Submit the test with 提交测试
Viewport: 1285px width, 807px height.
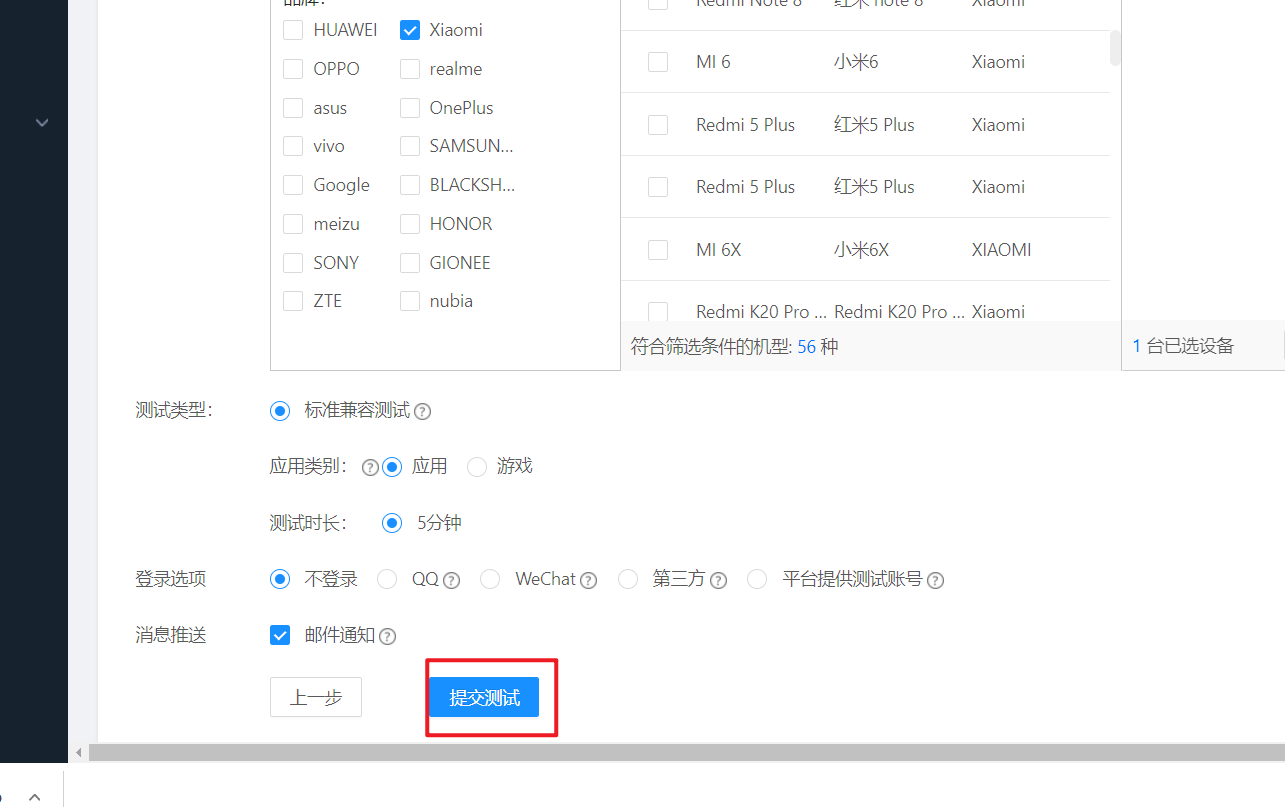coord(484,698)
